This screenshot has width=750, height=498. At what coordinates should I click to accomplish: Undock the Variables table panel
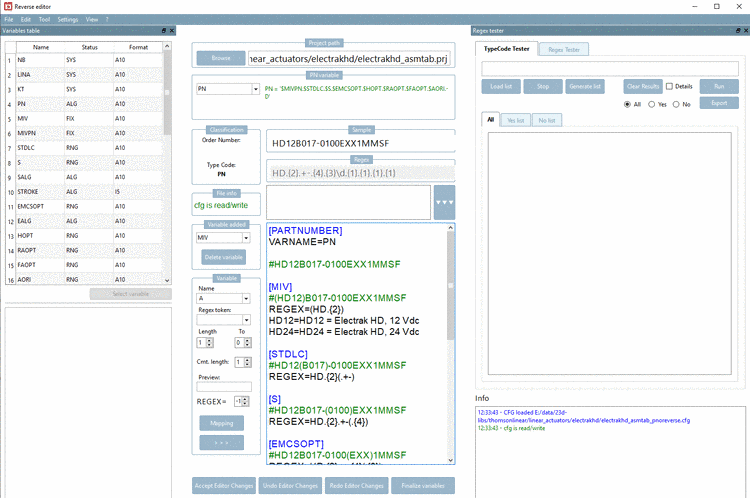pos(164,31)
